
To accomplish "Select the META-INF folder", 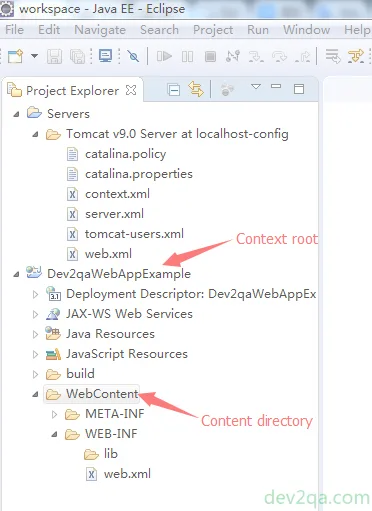I will [115, 414].
